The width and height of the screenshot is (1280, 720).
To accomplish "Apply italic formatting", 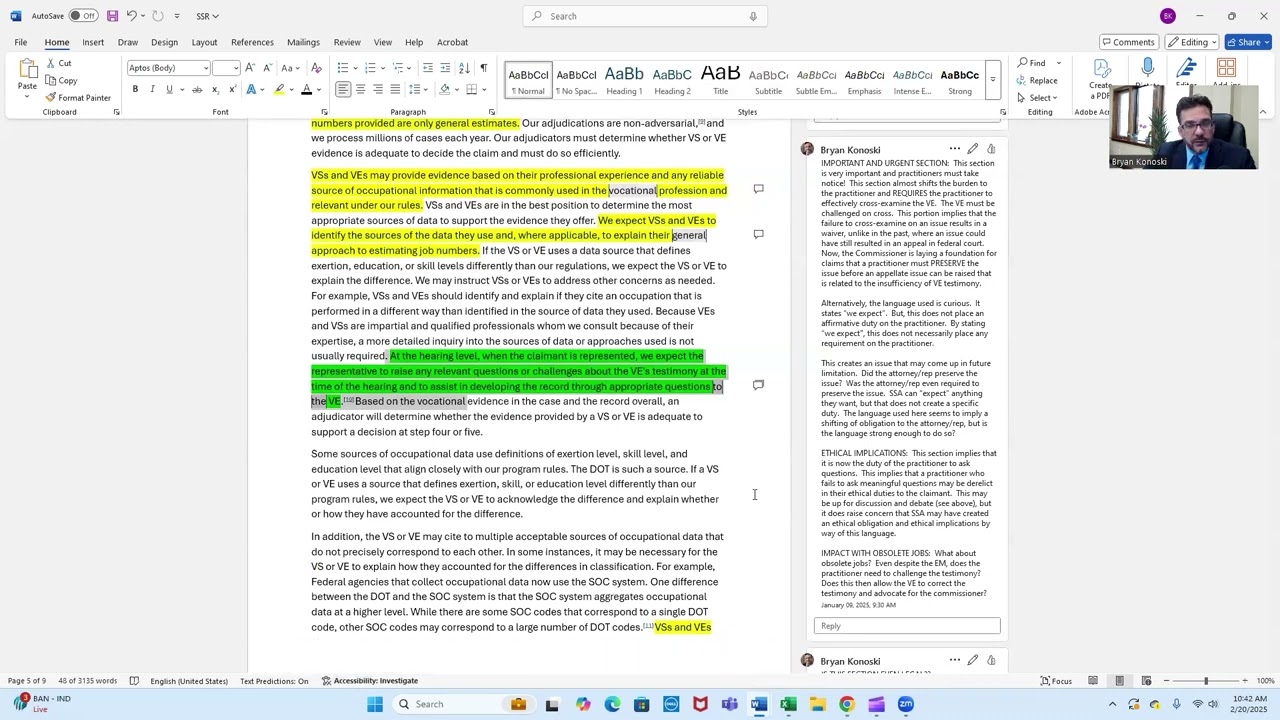I will point(152,90).
